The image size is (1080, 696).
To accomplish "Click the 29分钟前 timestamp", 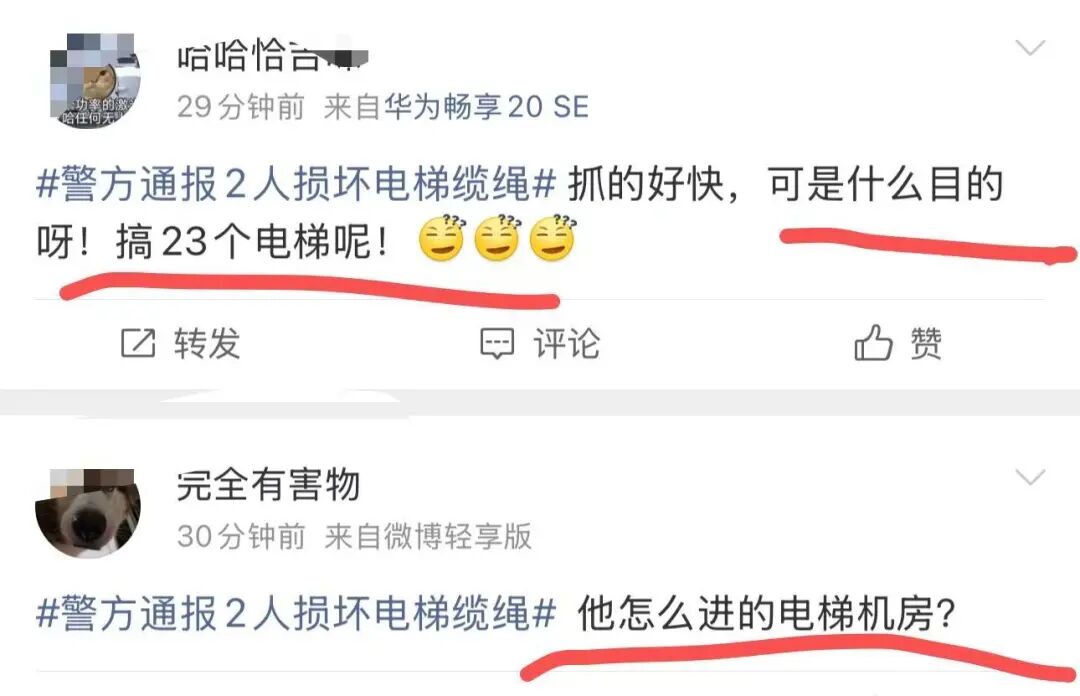I will pos(240,107).
